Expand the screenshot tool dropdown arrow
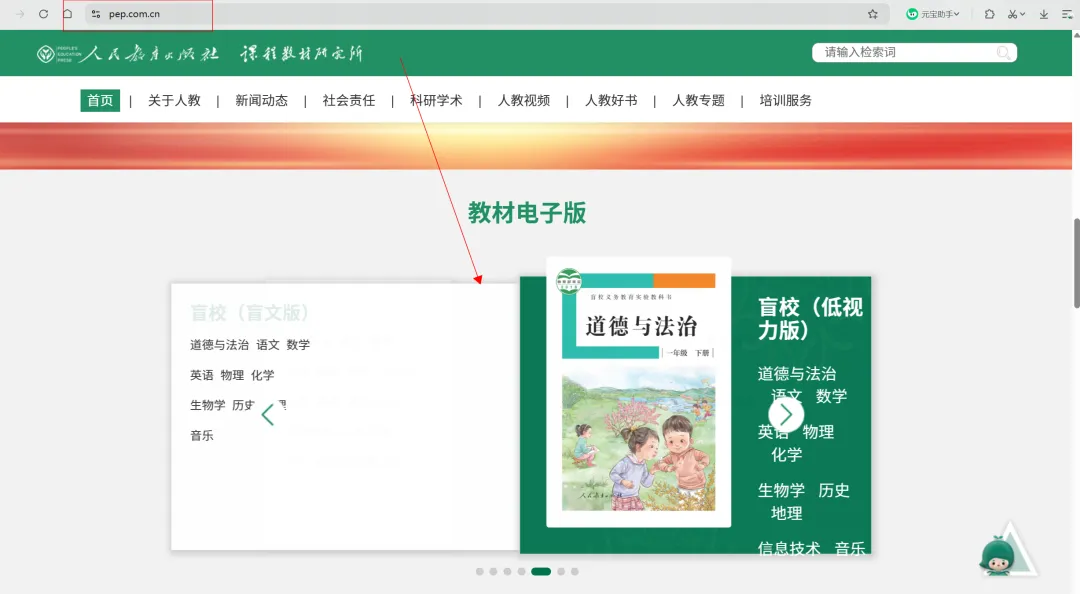Screen dimensions: 1080x594 [x=1023, y=14]
